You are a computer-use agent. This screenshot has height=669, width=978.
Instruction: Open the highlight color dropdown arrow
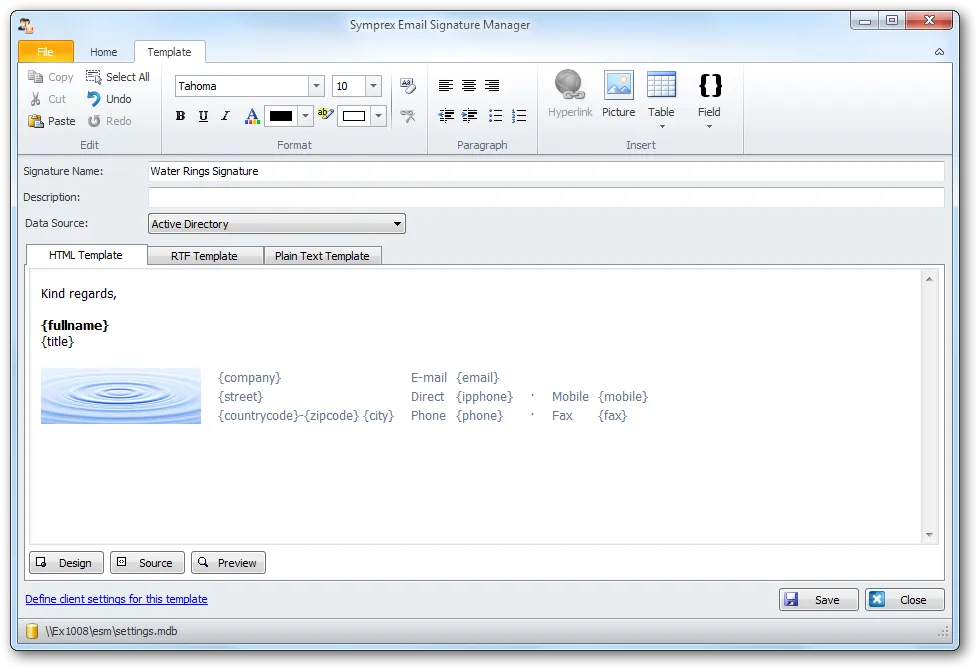[378, 116]
